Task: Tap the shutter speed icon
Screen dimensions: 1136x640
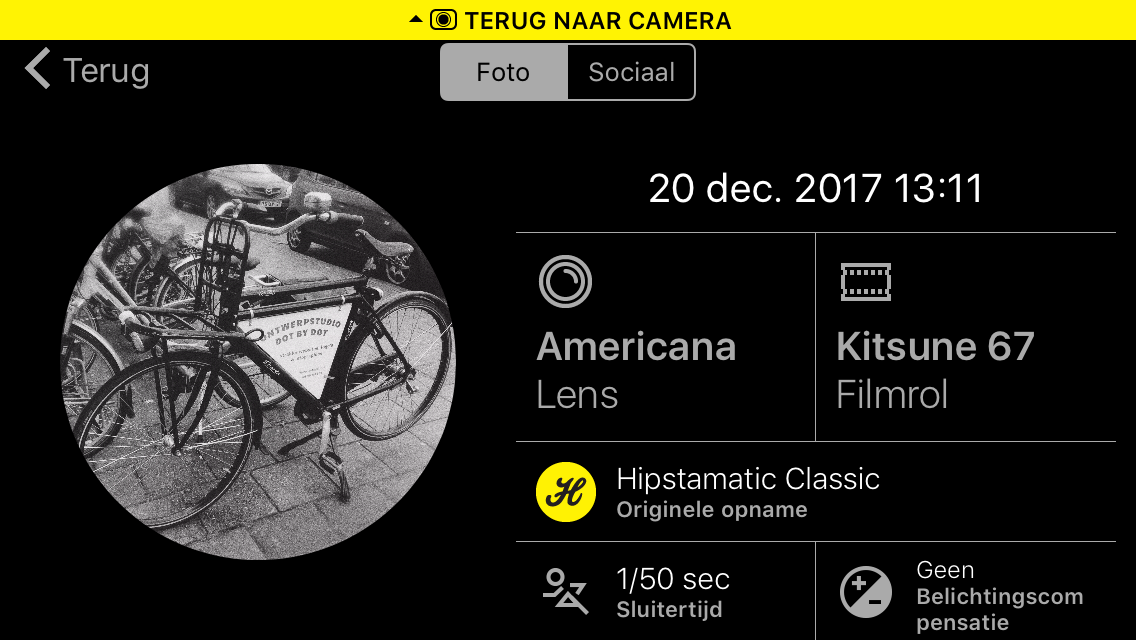Action: (565, 591)
